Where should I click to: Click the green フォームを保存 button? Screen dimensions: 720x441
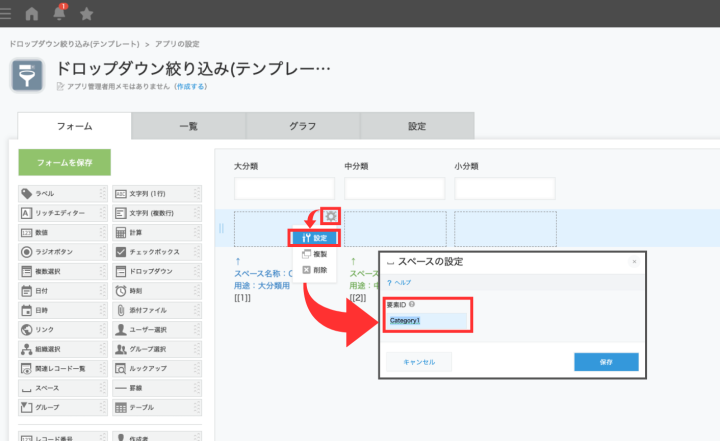click(x=65, y=162)
